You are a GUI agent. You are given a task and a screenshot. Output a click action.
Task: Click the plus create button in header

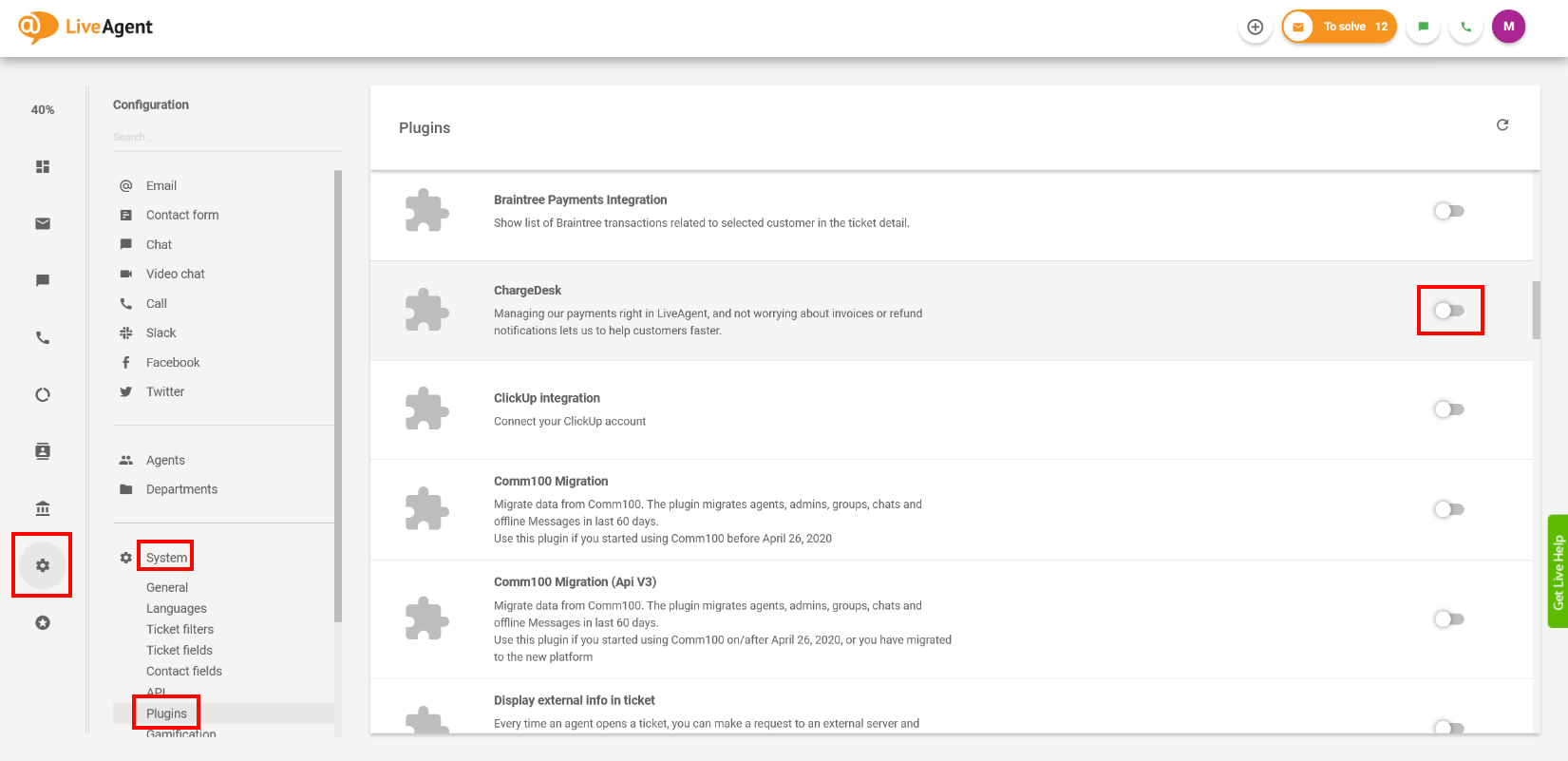[1256, 27]
